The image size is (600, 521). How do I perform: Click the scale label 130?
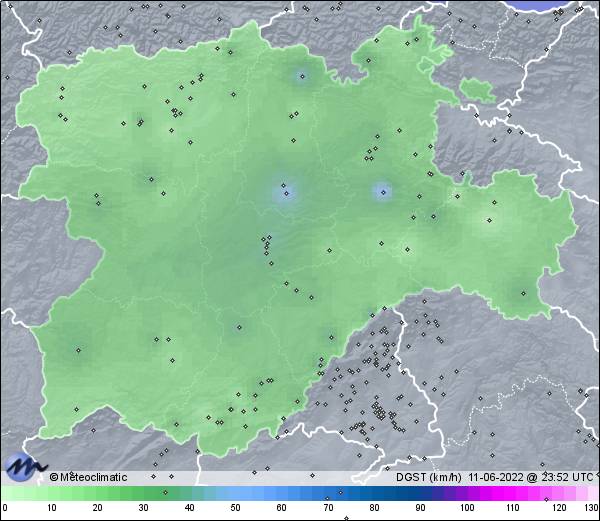click(592, 508)
